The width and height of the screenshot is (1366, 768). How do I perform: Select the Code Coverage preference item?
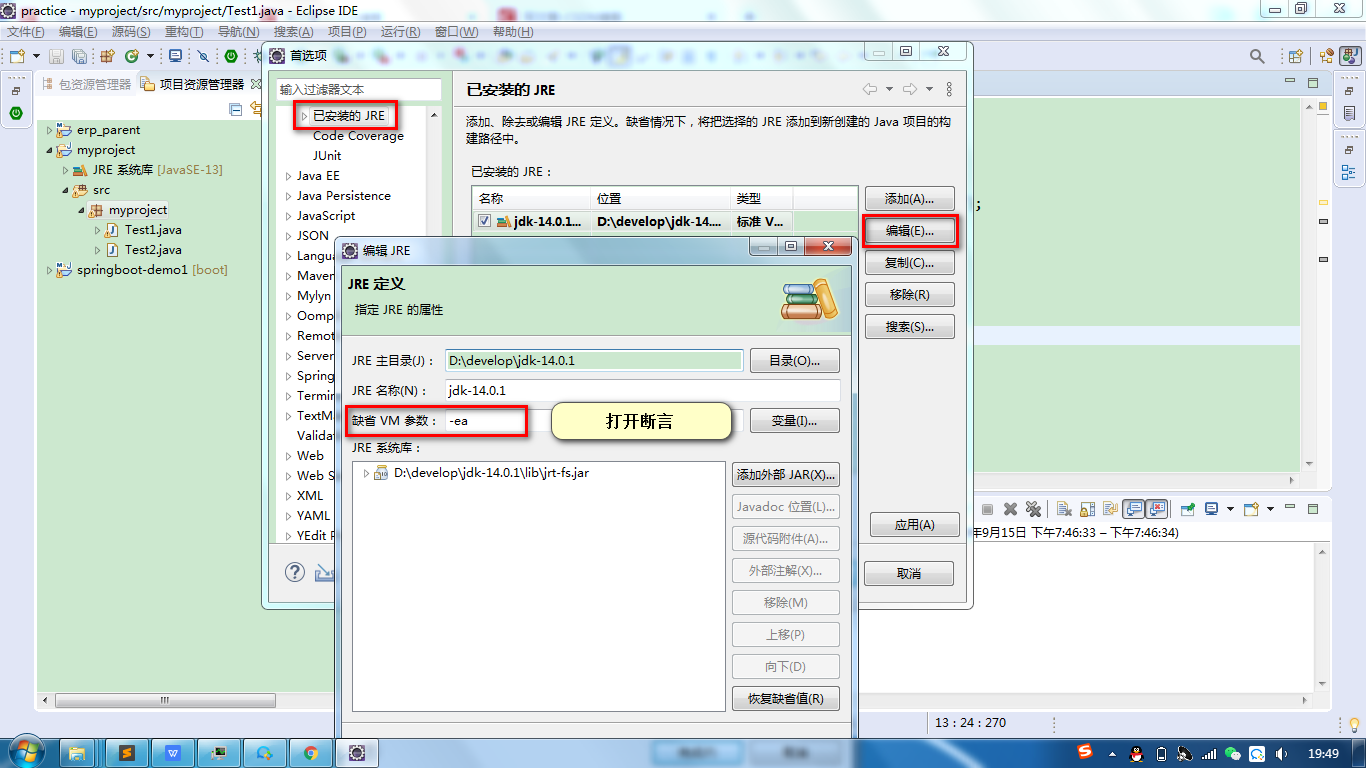[358, 136]
